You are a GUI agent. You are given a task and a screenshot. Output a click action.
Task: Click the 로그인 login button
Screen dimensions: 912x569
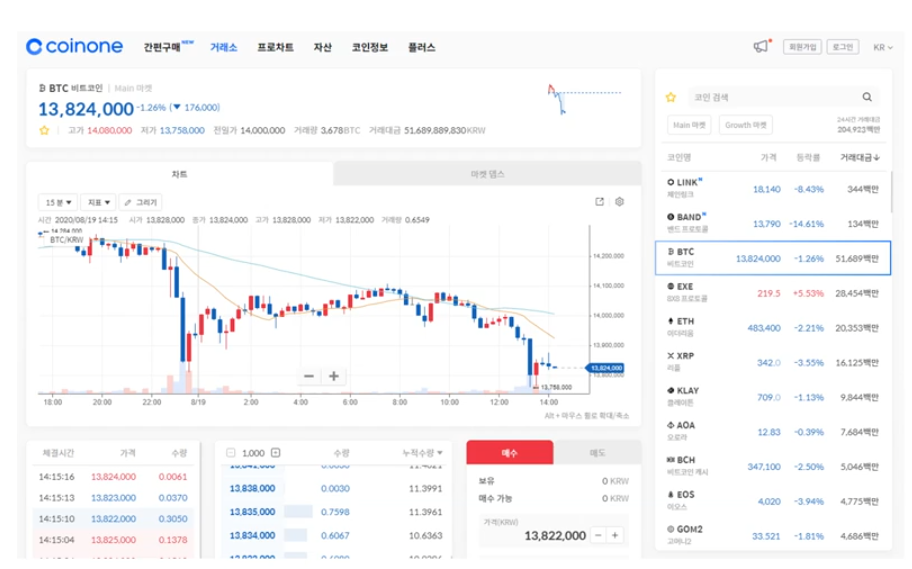point(842,47)
